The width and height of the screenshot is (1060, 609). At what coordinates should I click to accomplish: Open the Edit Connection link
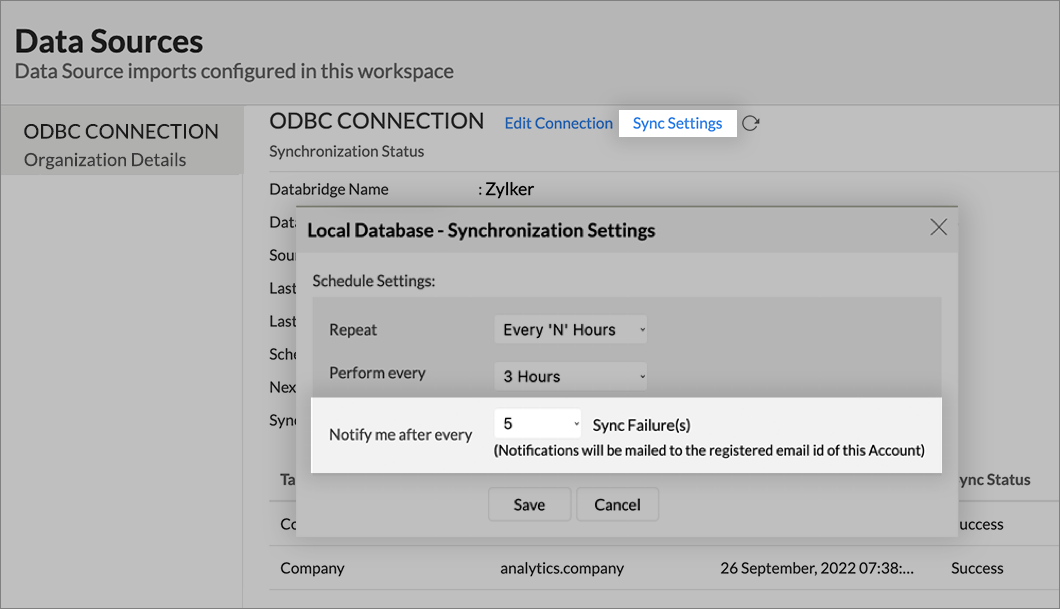tap(558, 123)
